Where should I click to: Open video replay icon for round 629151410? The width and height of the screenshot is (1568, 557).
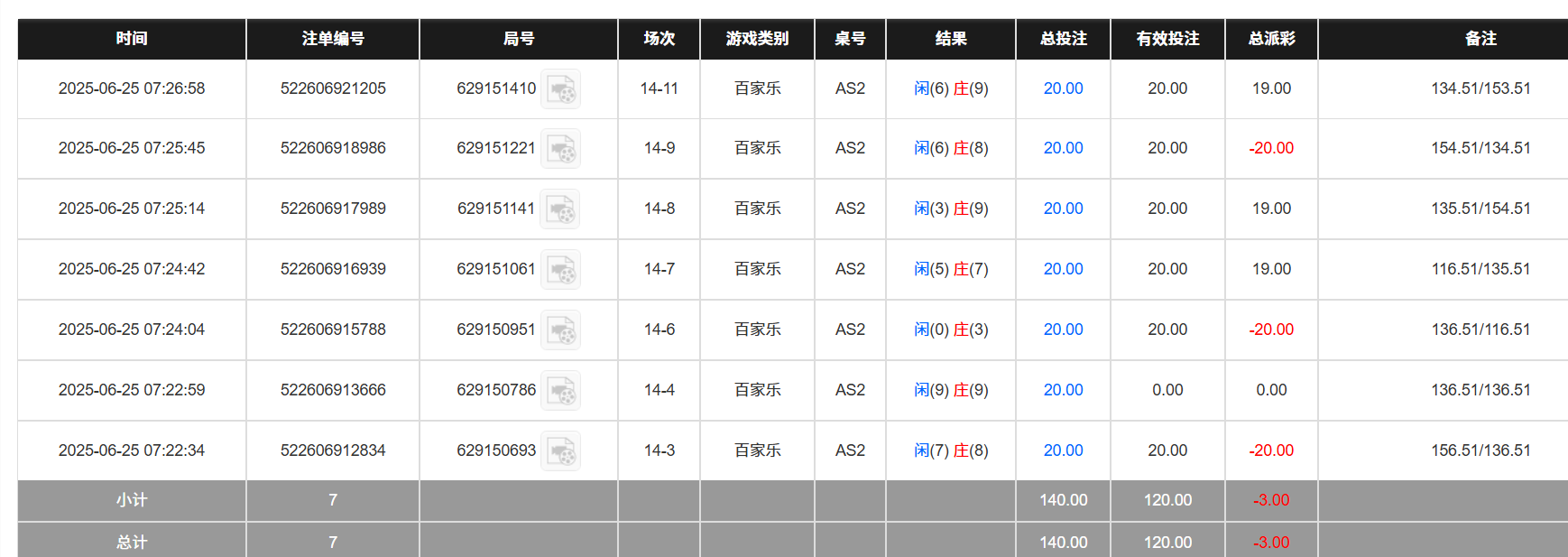coord(560,89)
